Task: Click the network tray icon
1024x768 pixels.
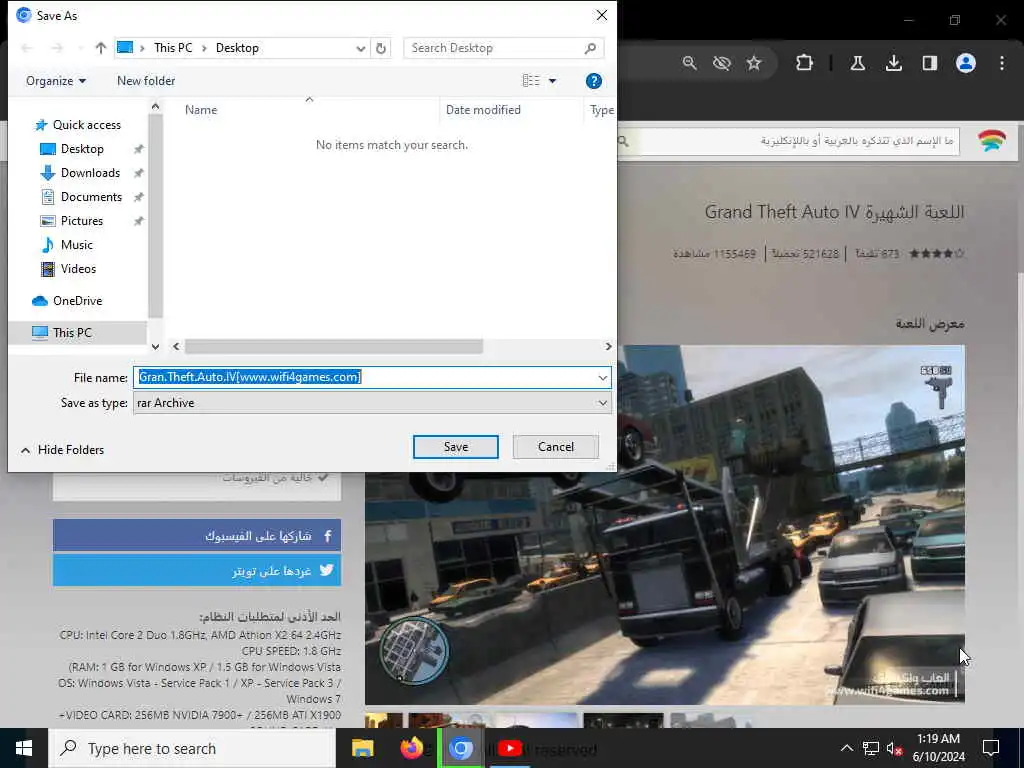Action: point(871,748)
